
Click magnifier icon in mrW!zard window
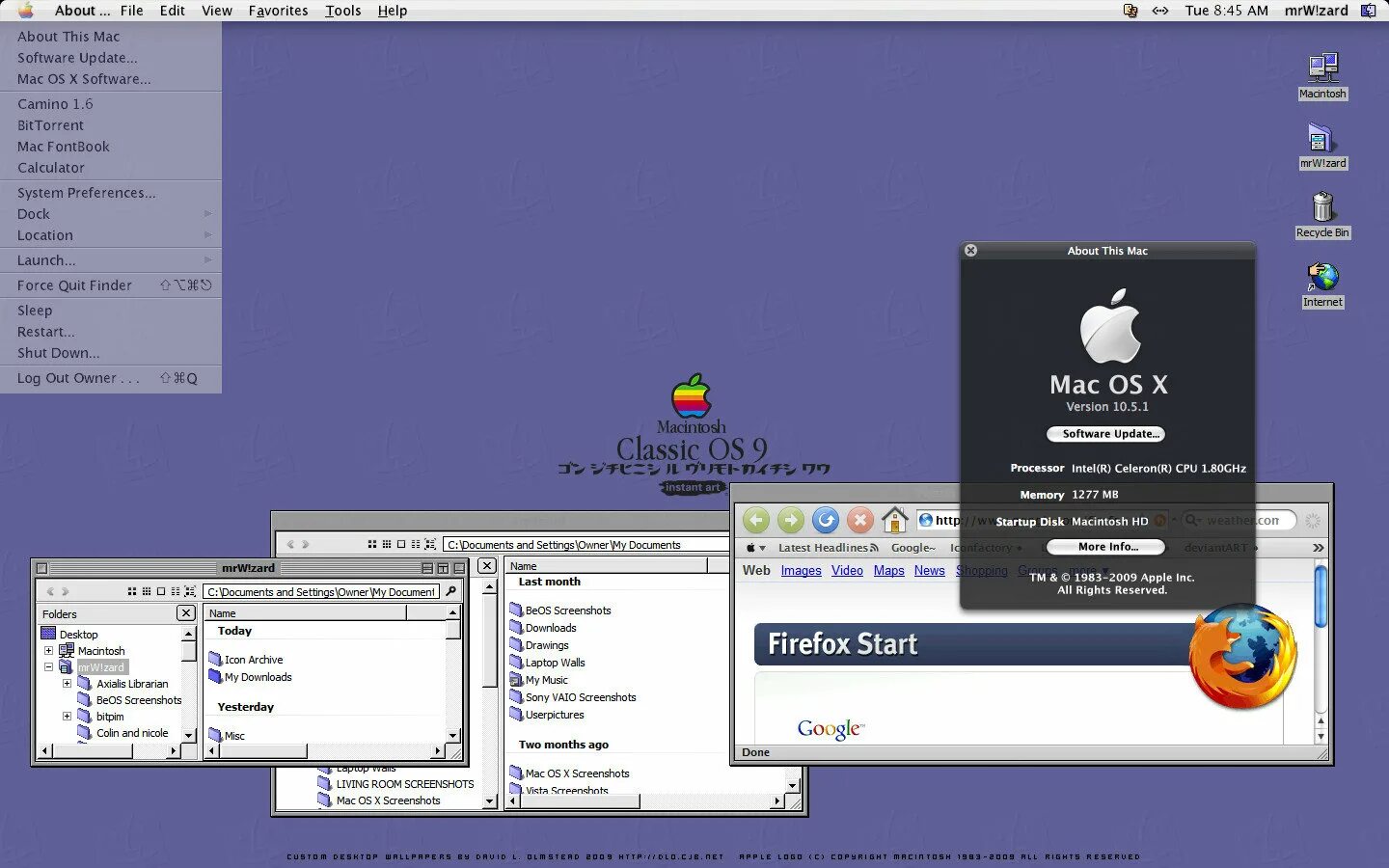[x=450, y=591]
